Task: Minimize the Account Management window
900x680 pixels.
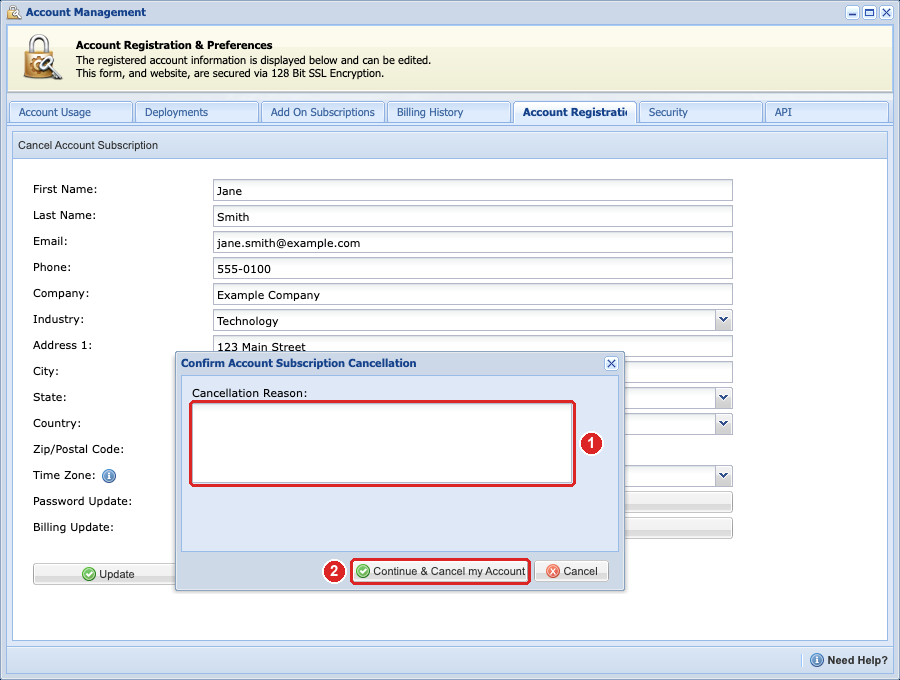Action: [x=853, y=13]
